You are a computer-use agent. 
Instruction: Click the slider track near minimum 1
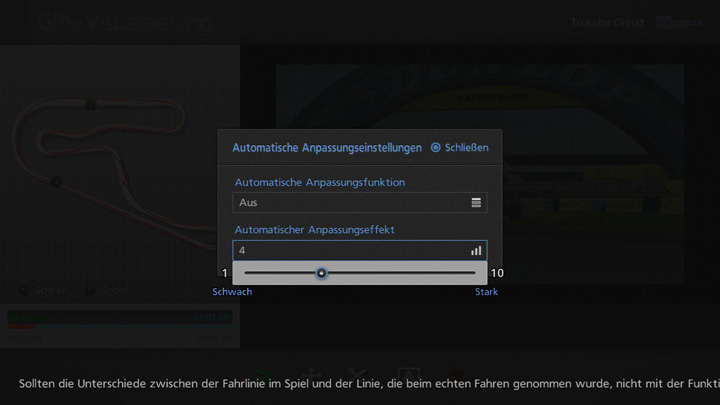250,273
